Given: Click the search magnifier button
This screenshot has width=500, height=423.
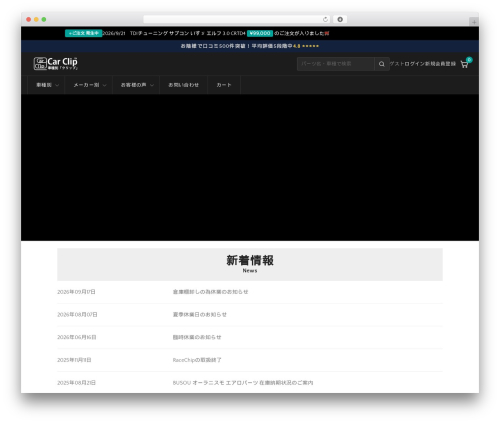Looking at the screenshot, I should click(x=382, y=64).
